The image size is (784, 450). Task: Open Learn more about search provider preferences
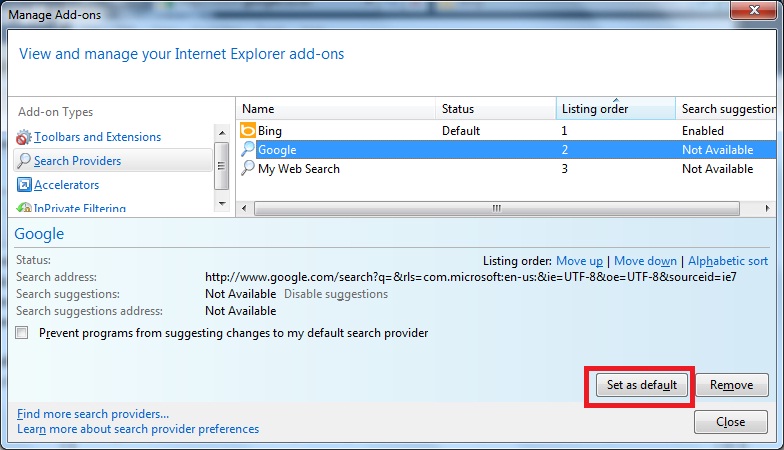click(138, 429)
